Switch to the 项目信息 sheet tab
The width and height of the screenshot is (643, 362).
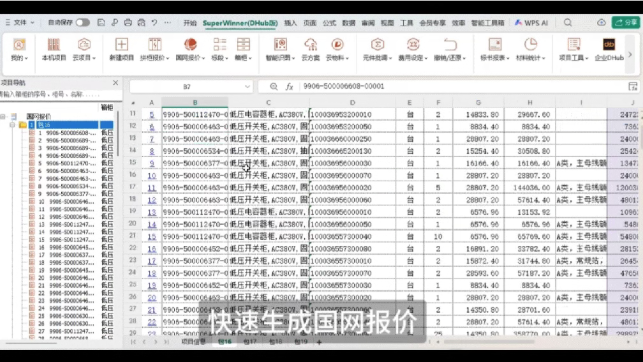tap(193, 342)
